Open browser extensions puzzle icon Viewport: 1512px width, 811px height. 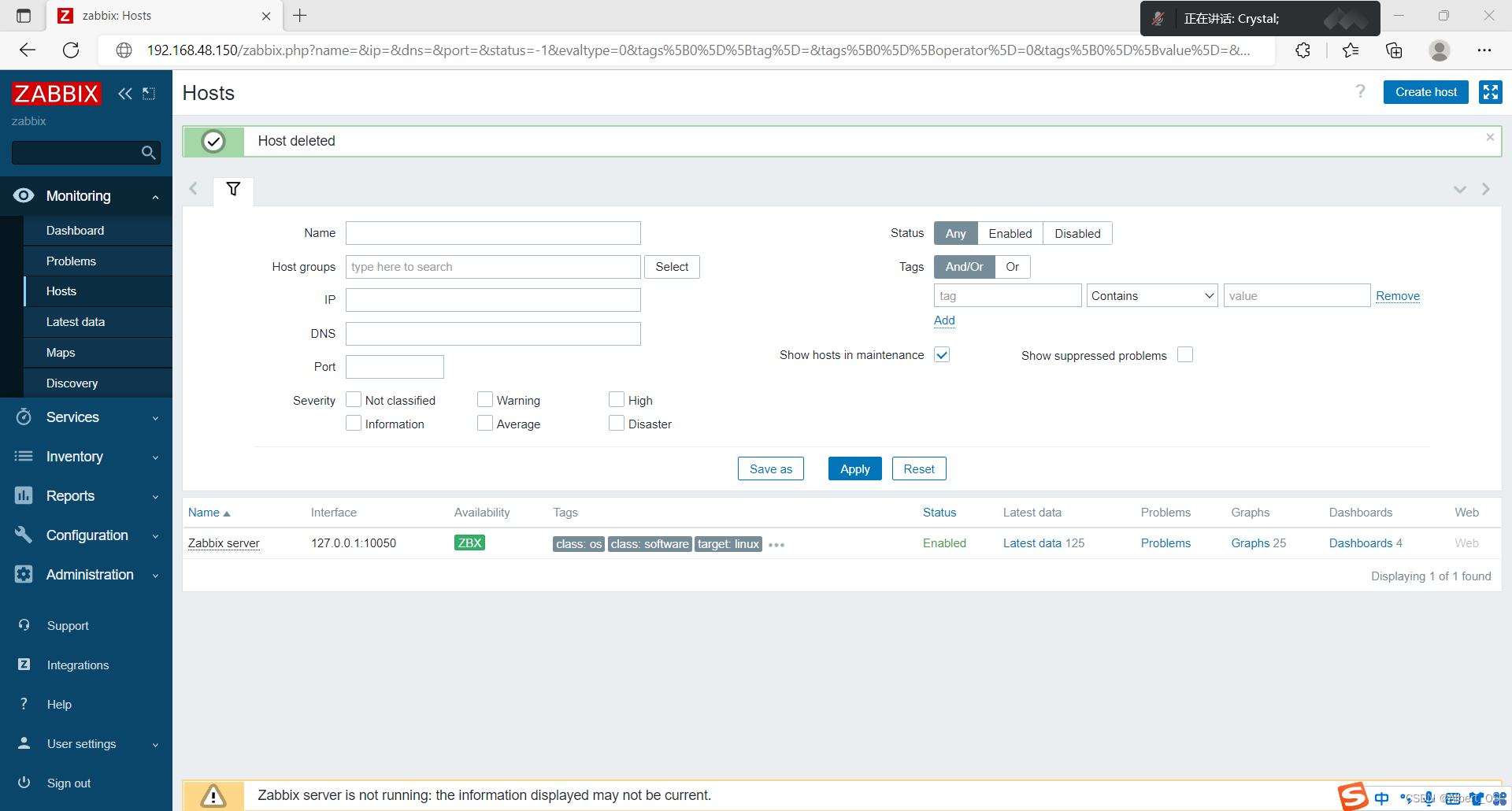pyautogui.click(x=1303, y=50)
